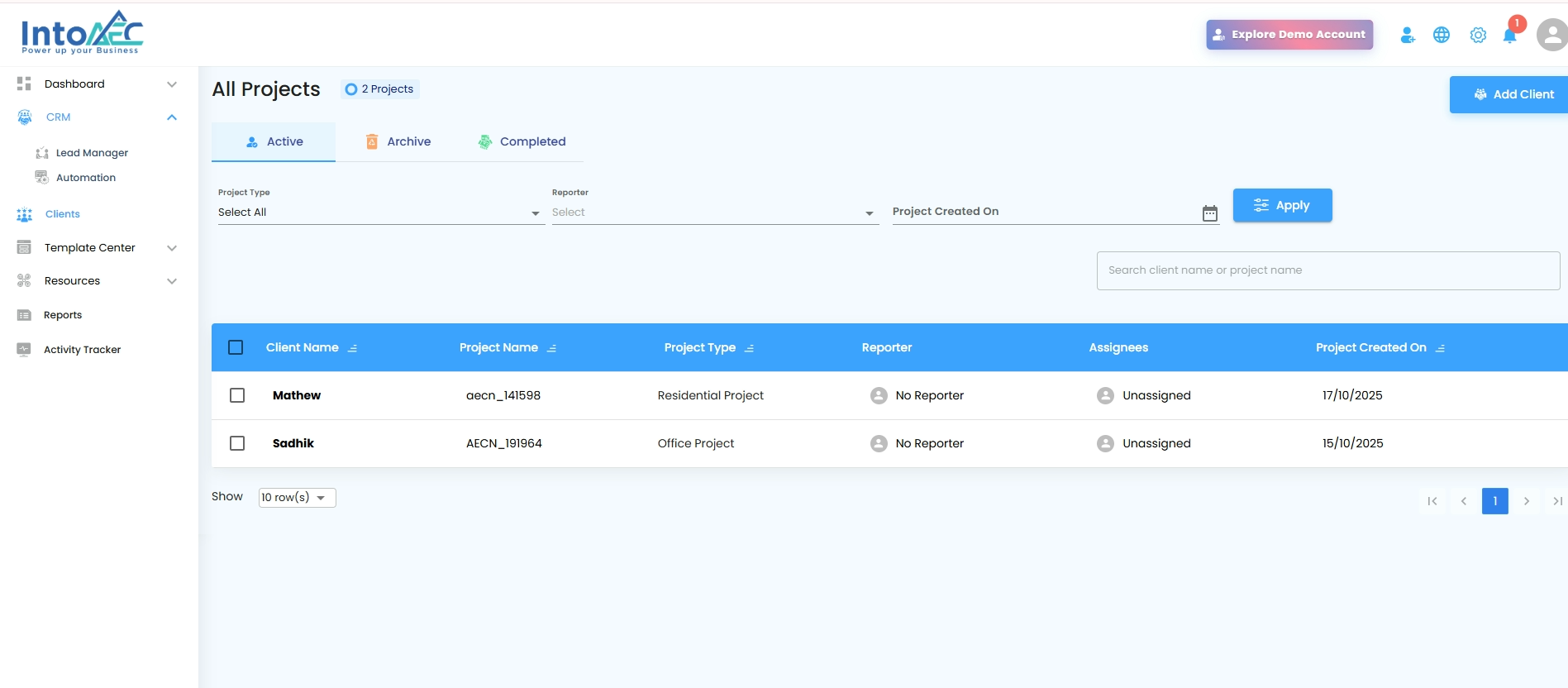1568x688 pixels.
Task: Select page 1 in pagination
Action: [1495, 501]
